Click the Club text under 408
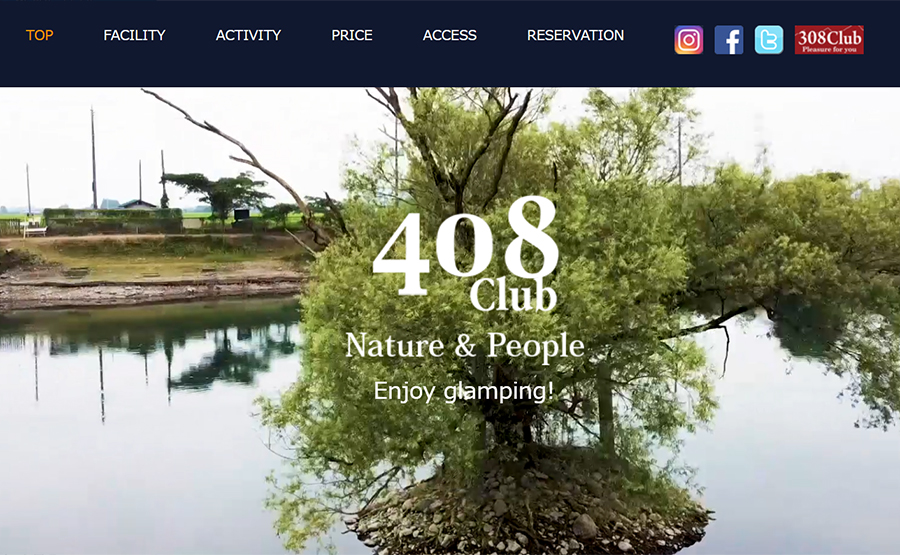The image size is (900, 555). pyautogui.click(x=513, y=295)
